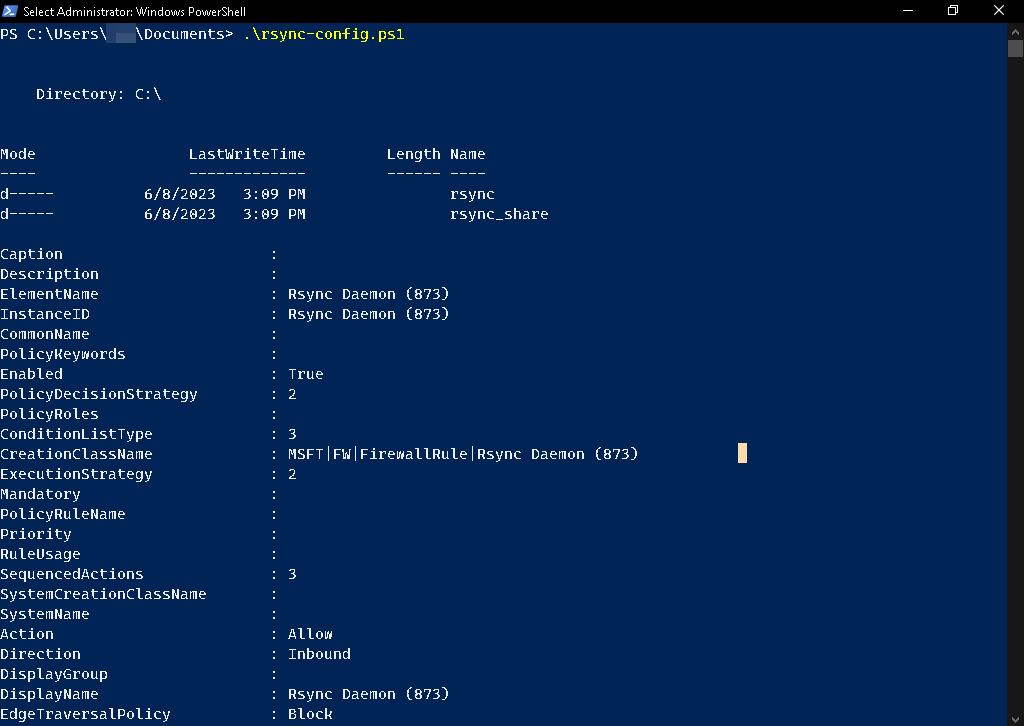Click the LastWriteTime column header
The width and height of the screenshot is (1024, 726).
pos(247,154)
